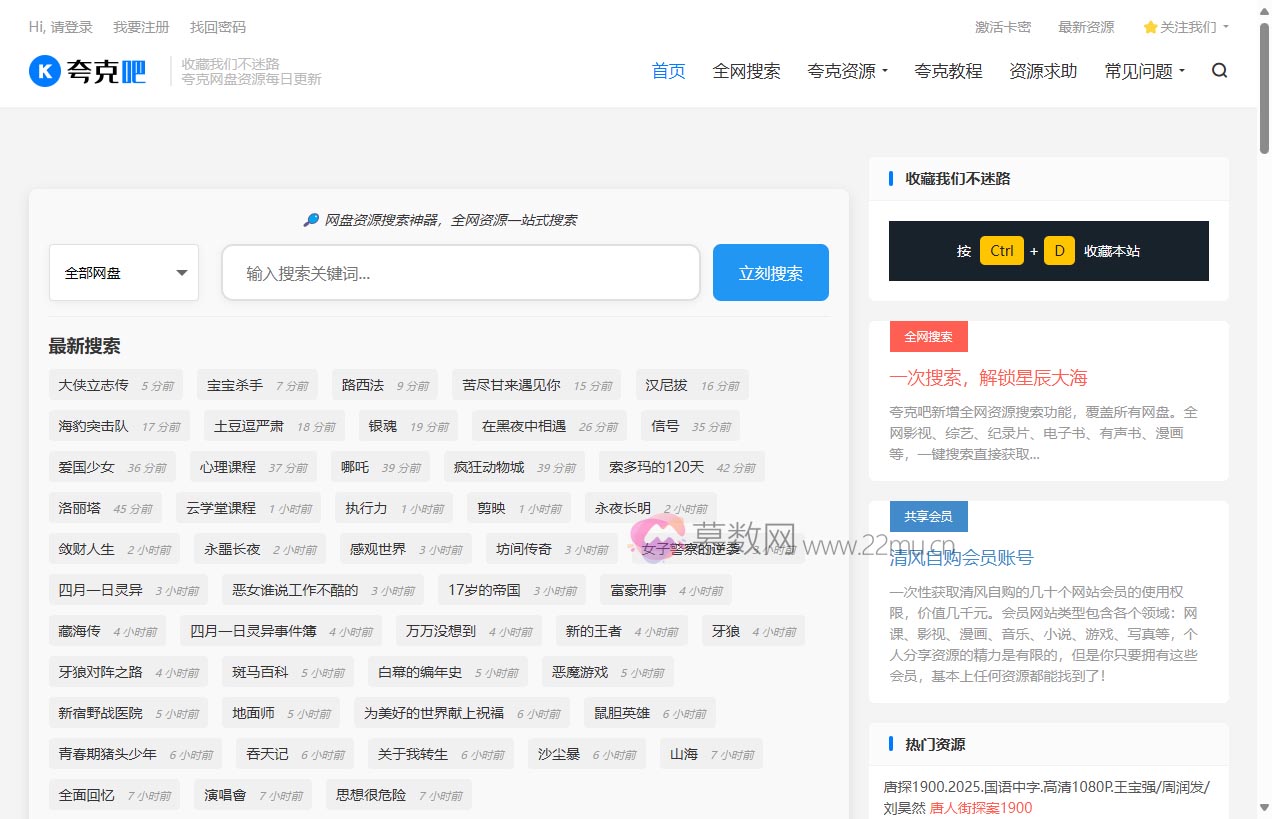The width and height of the screenshot is (1272, 819).
Task: Click the 我要注册 registration link
Action: 140,27
